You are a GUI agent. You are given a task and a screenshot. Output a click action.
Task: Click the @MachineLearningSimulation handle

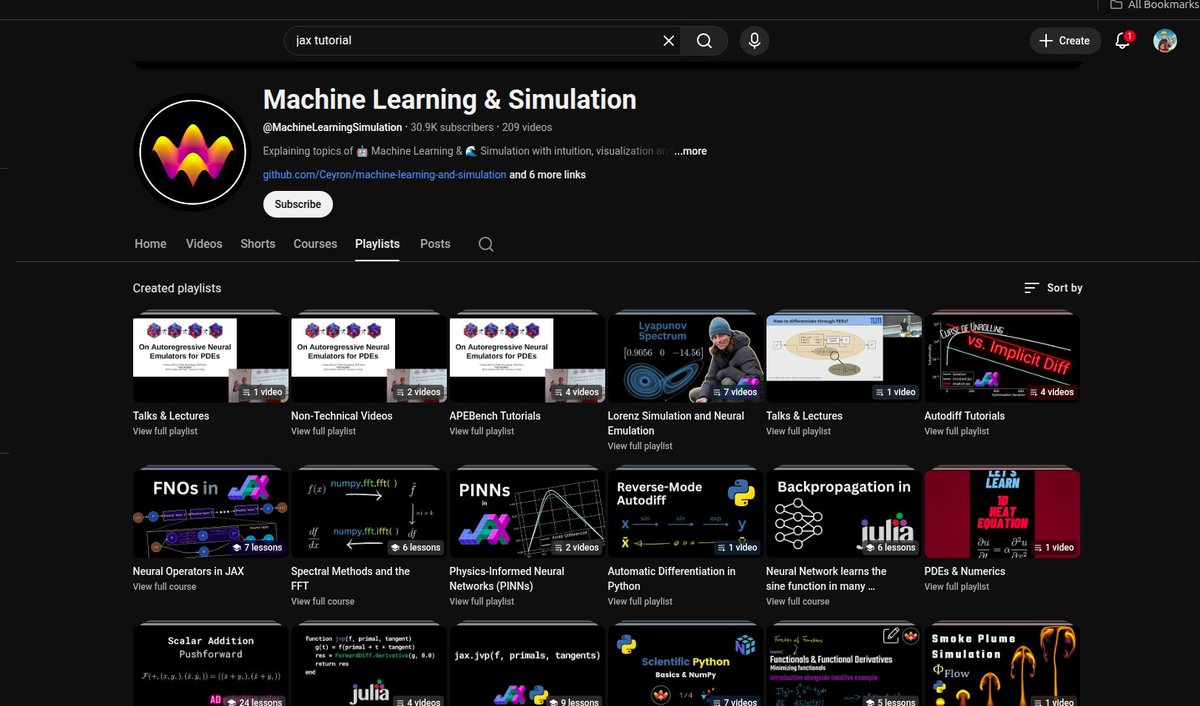tap(333, 127)
